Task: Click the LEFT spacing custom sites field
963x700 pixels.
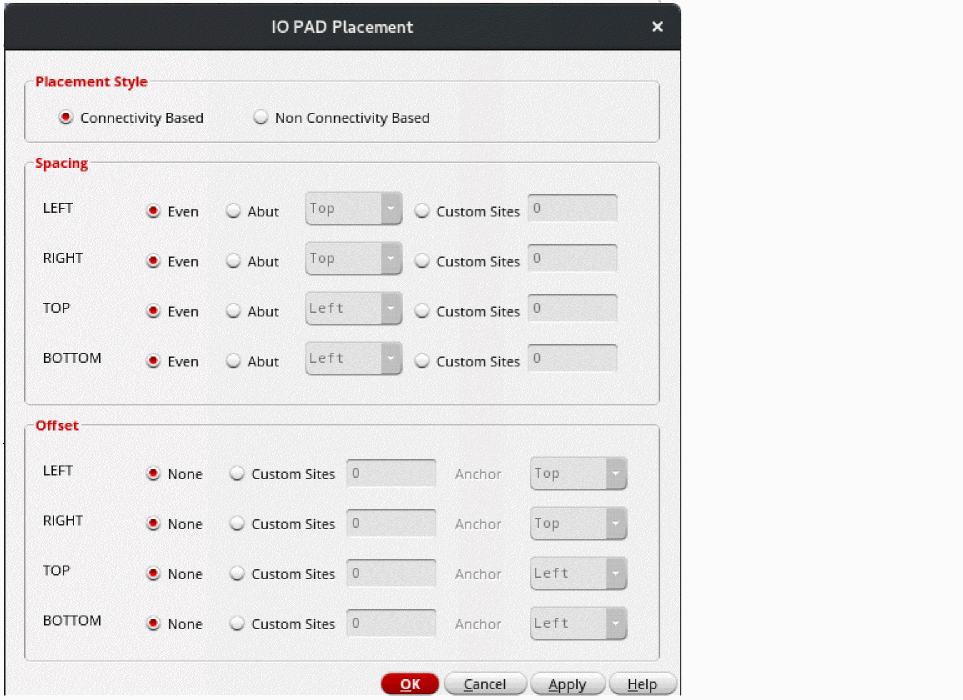Action: point(572,208)
